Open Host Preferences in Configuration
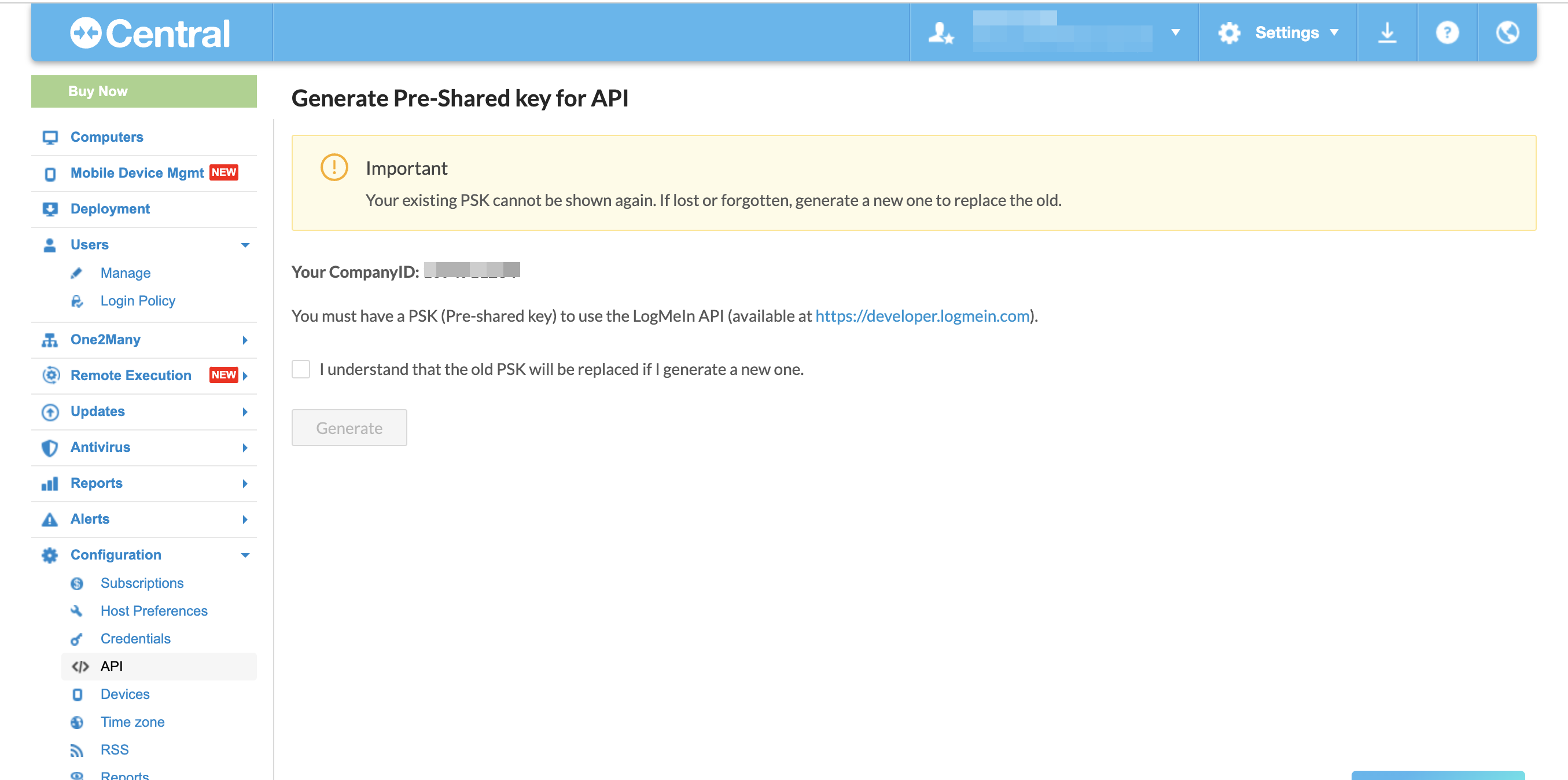The image size is (1568, 780). (153, 610)
